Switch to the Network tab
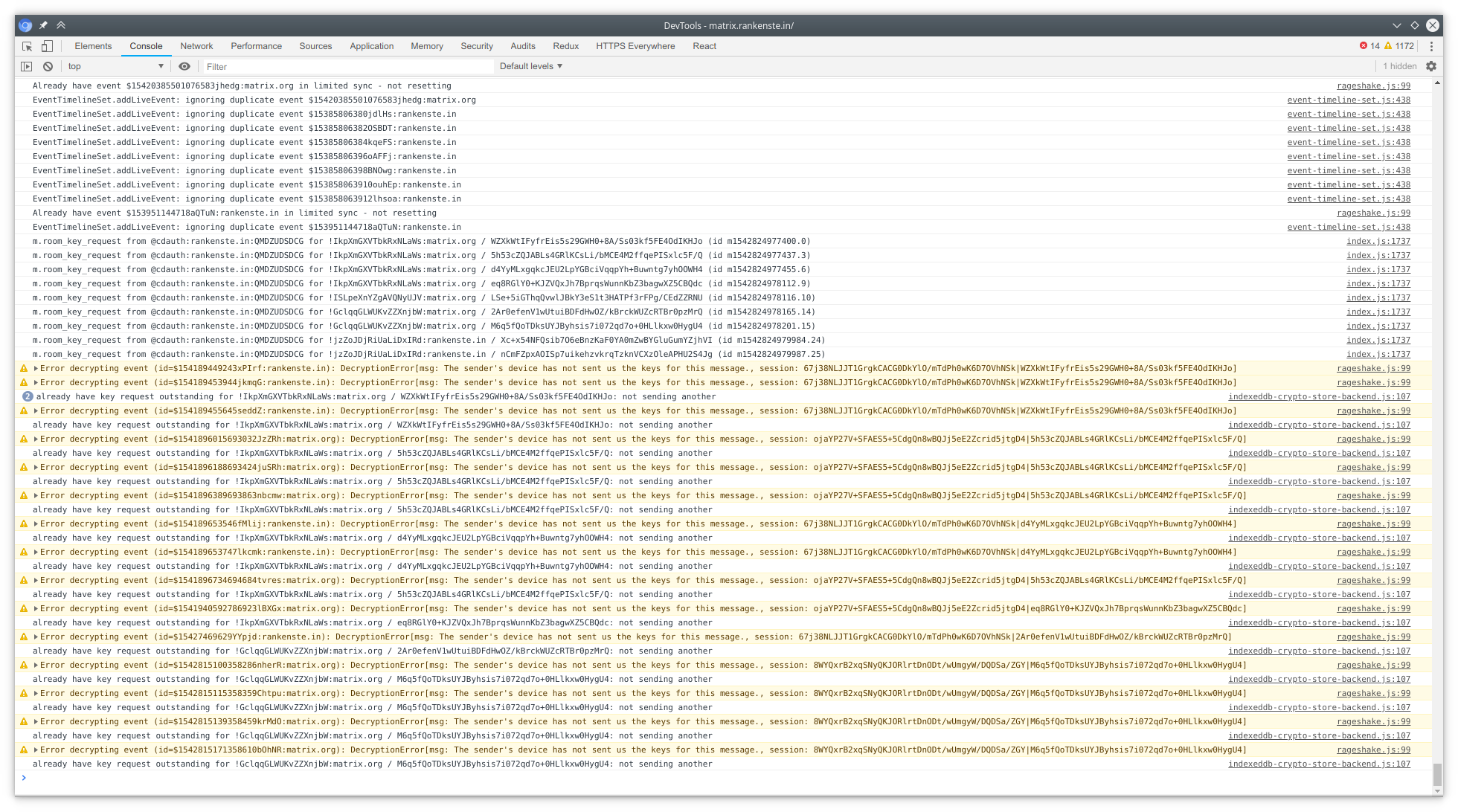 click(x=196, y=45)
